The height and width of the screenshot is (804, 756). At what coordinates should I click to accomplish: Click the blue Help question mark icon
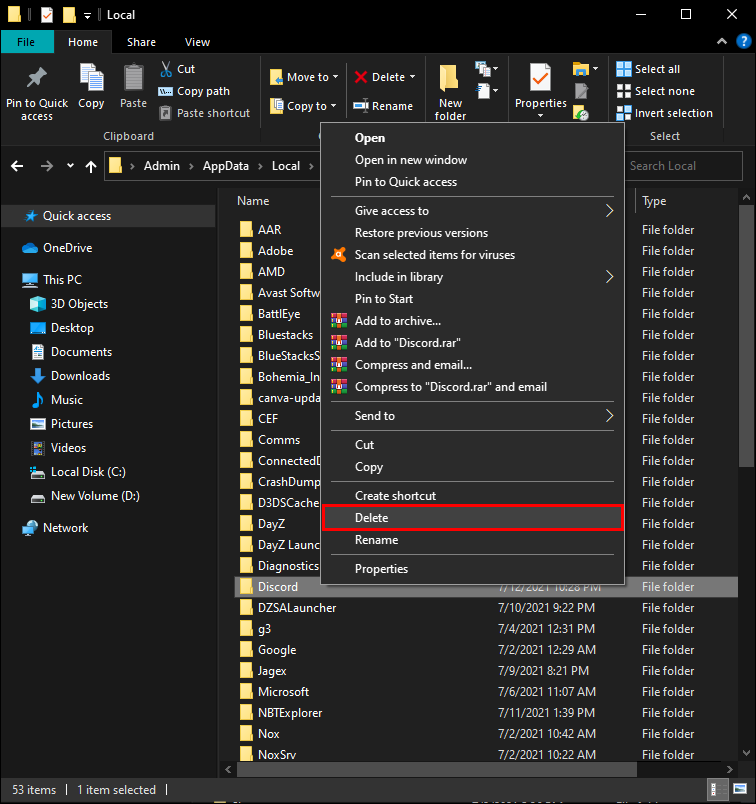(743, 41)
